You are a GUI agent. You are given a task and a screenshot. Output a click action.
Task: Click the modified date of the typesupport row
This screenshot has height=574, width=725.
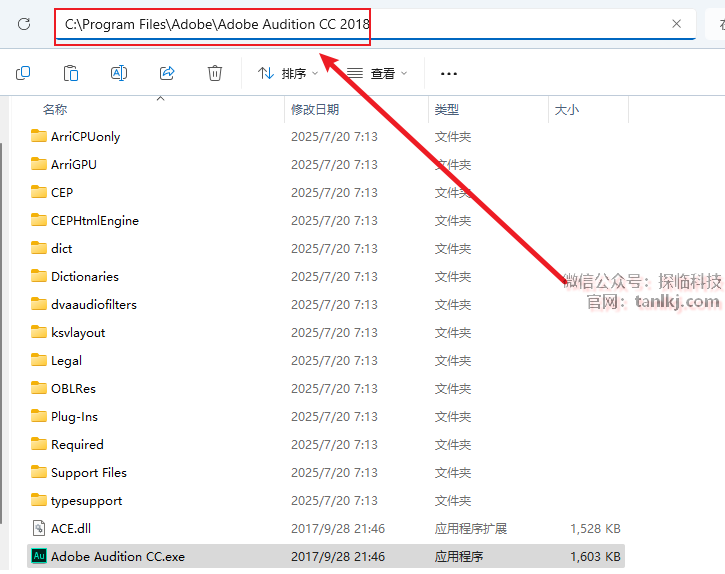point(334,500)
